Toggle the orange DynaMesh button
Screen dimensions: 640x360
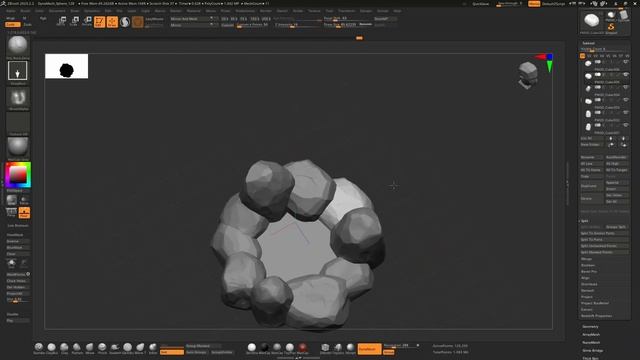click(x=369, y=349)
